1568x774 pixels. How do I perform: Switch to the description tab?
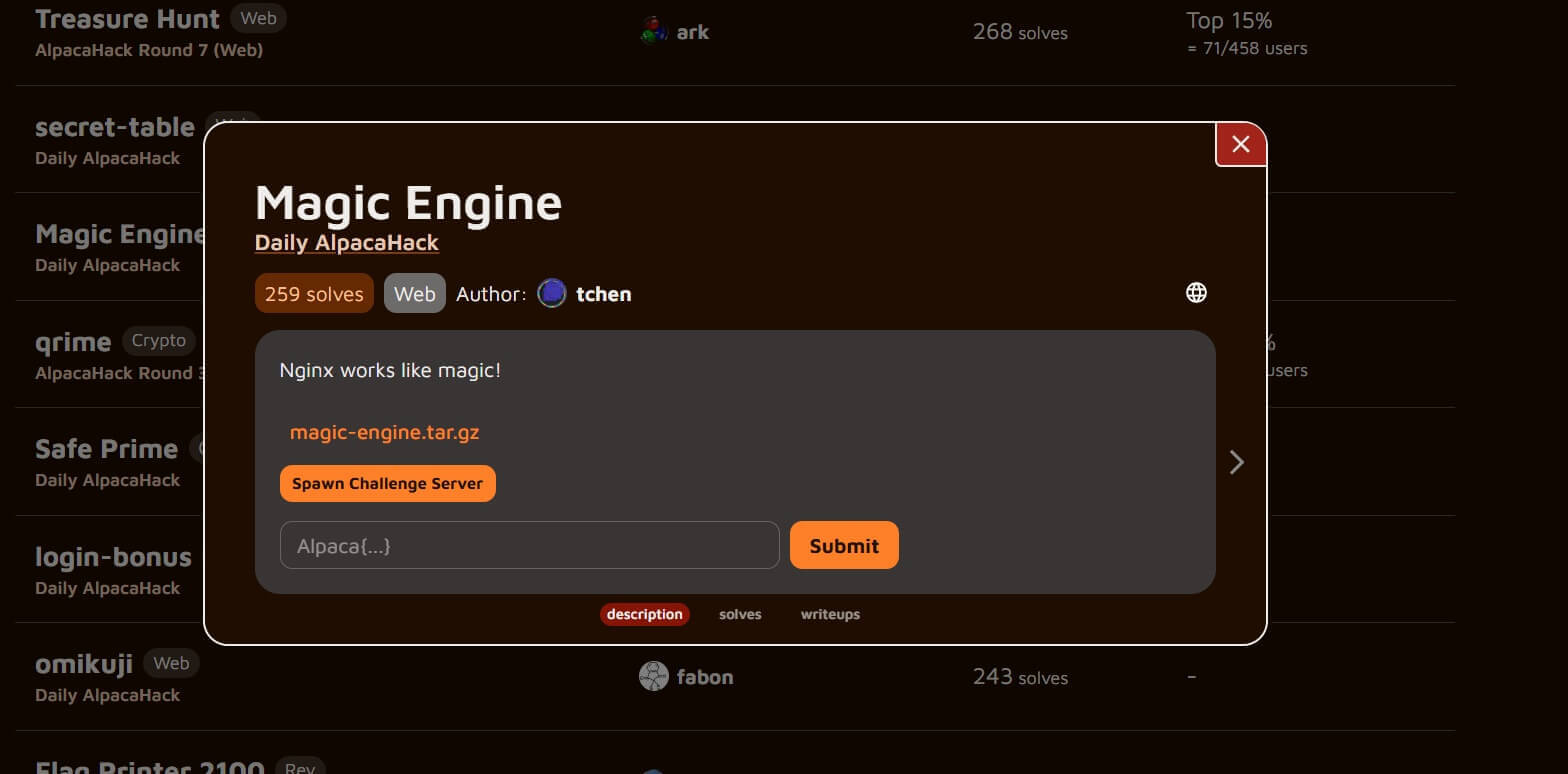(645, 614)
